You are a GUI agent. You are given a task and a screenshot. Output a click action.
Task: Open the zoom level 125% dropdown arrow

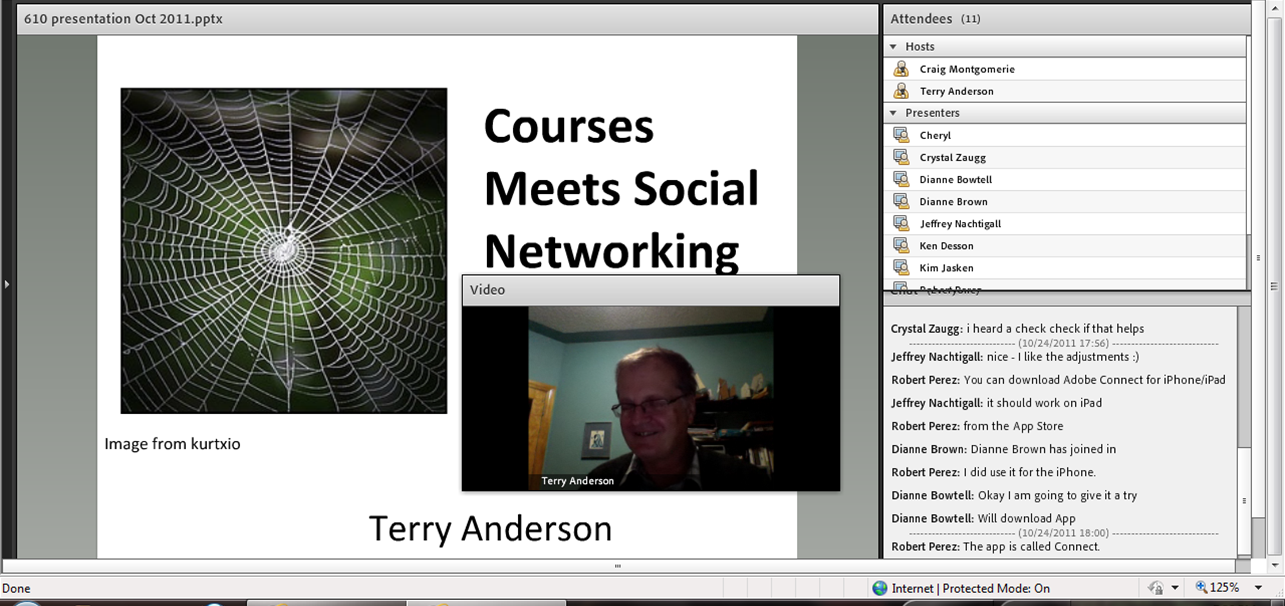1257,588
